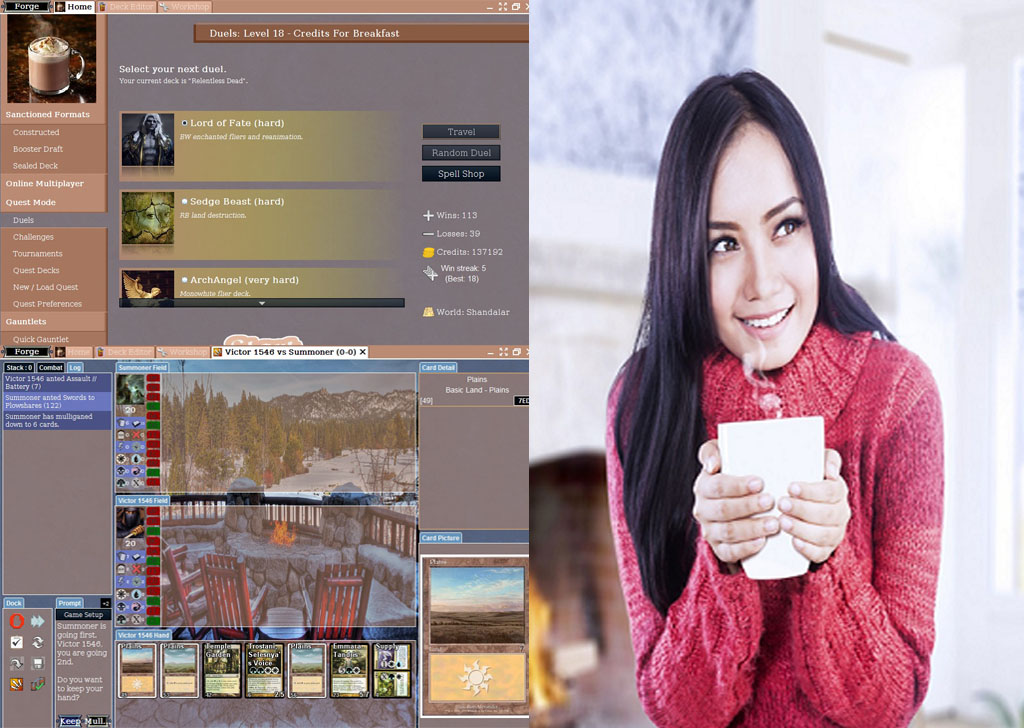1024x728 pixels.
Task: Select the Lord of Fate (hard) radio button
Action: [x=185, y=123]
